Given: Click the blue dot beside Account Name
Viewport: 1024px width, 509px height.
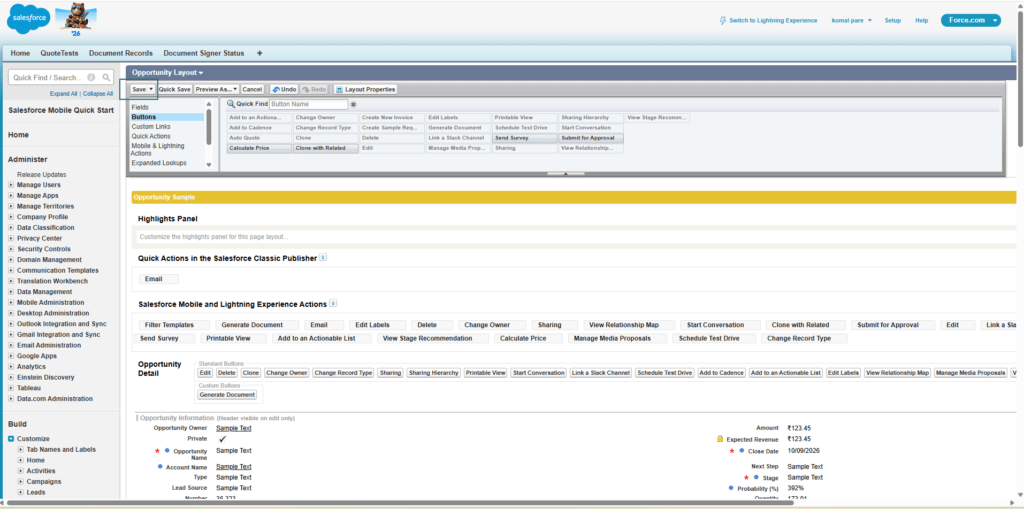Looking at the screenshot, I should [x=160, y=467].
